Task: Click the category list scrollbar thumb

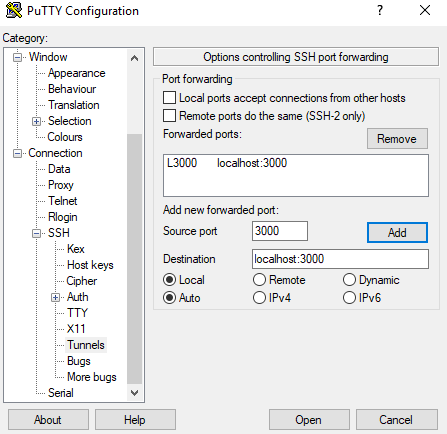Action: point(134,259)
